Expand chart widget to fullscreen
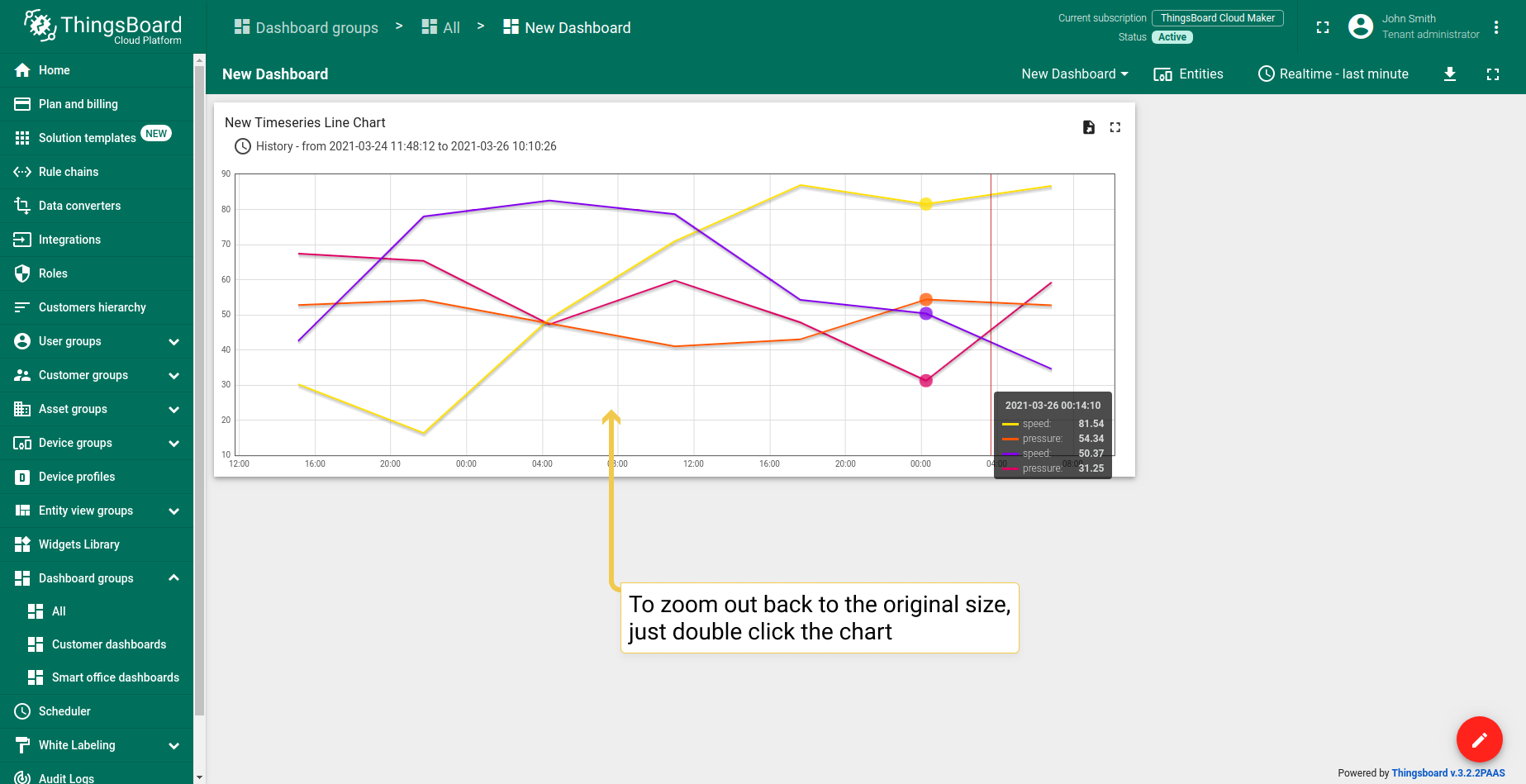This screenshot has height=784, width=1526. pos(1115,127)
